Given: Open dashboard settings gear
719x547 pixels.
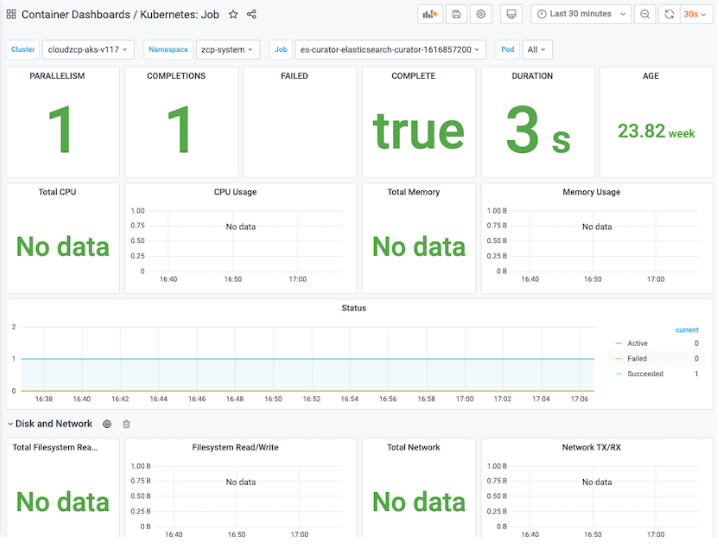Looking at the screenshot, I should pos(481,14).
